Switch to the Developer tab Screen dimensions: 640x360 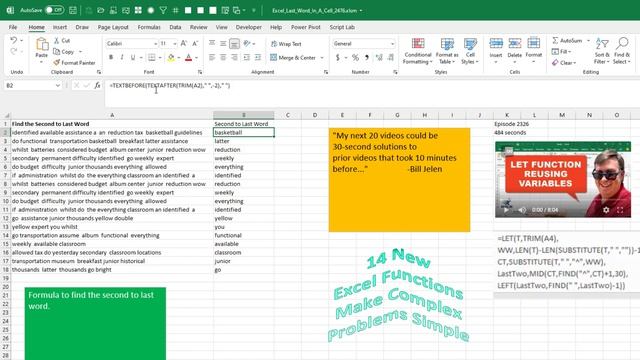click(x=249, y=27)
